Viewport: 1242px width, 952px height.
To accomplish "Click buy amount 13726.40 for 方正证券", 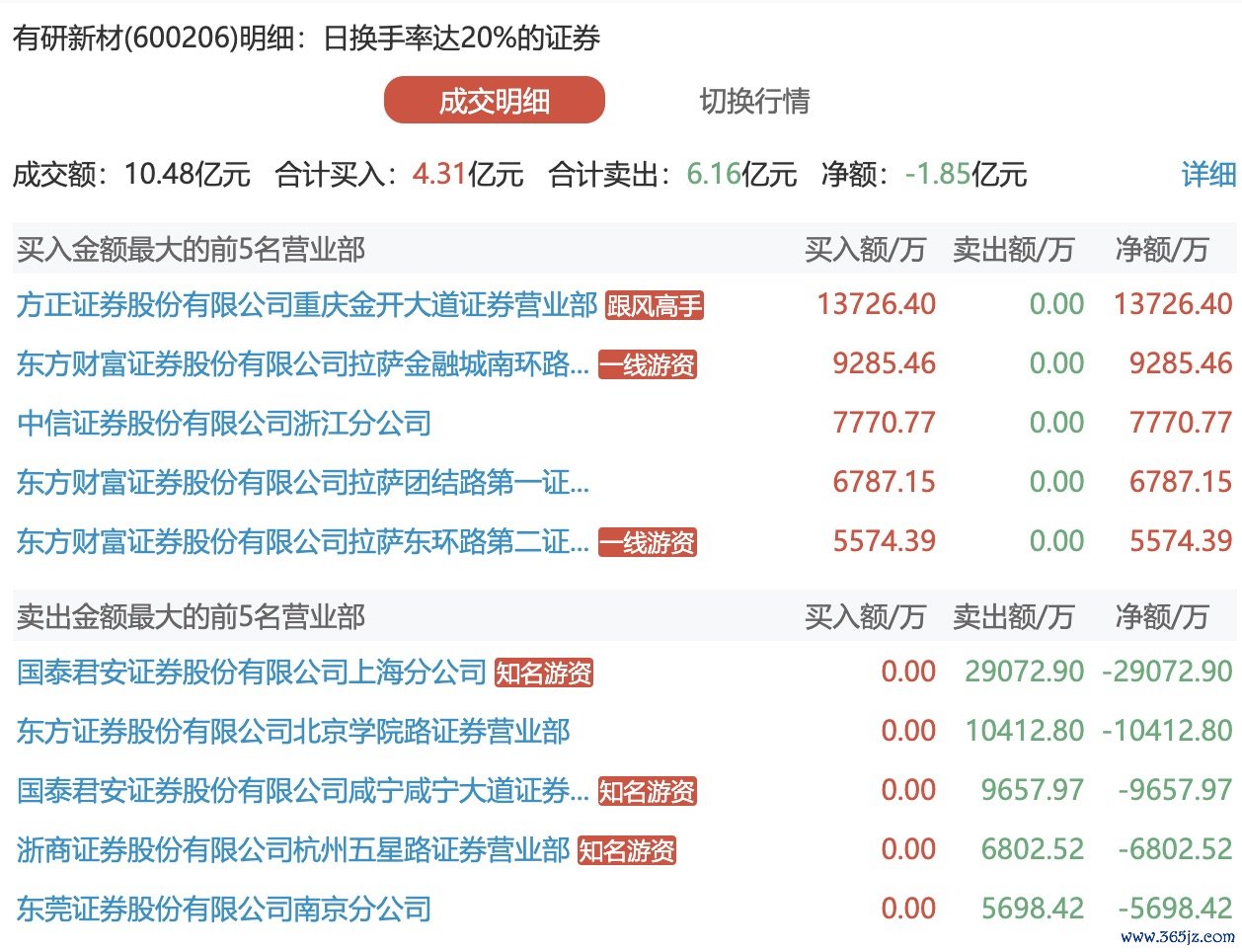I will coord(877,304).
